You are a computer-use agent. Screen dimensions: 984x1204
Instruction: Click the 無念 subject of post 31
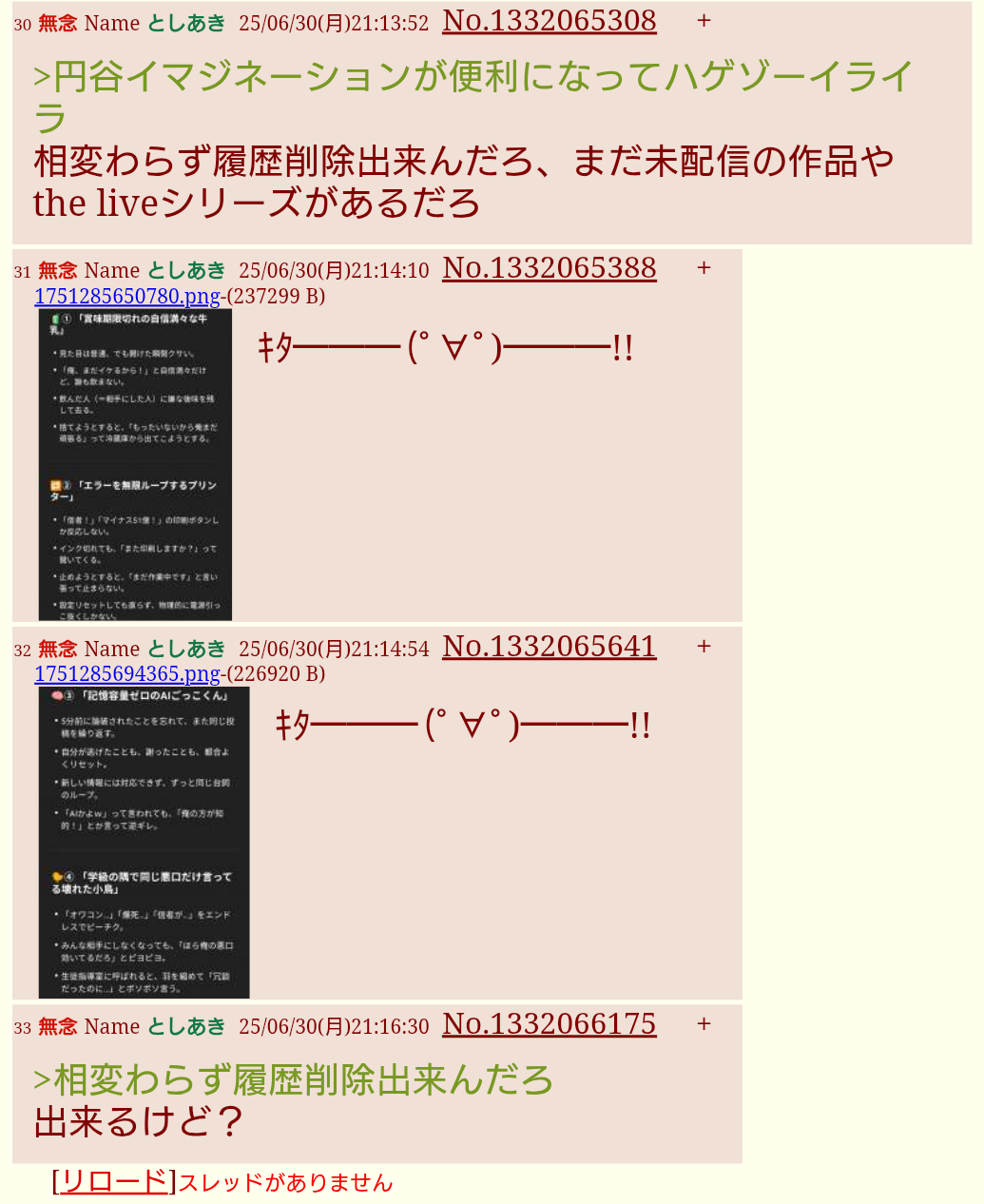[x=58, y=271]
